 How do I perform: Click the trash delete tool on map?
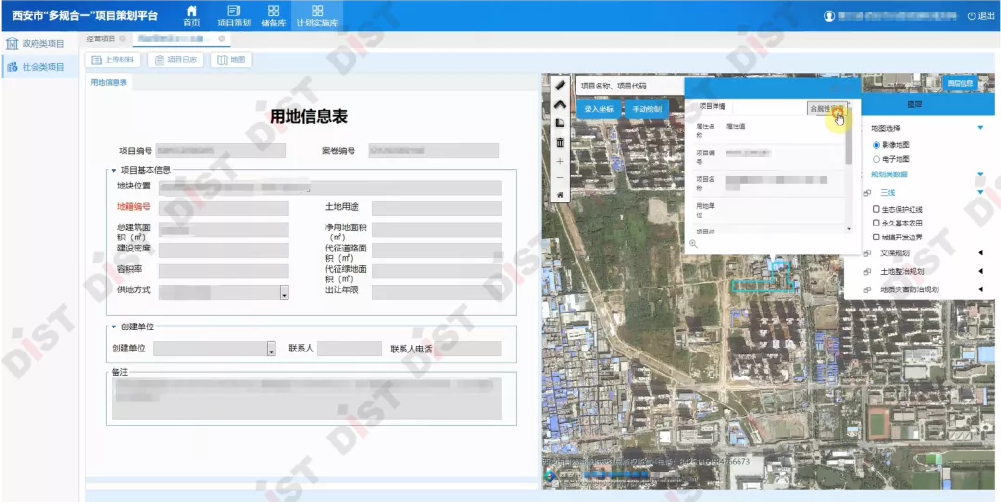pos(560,142)
